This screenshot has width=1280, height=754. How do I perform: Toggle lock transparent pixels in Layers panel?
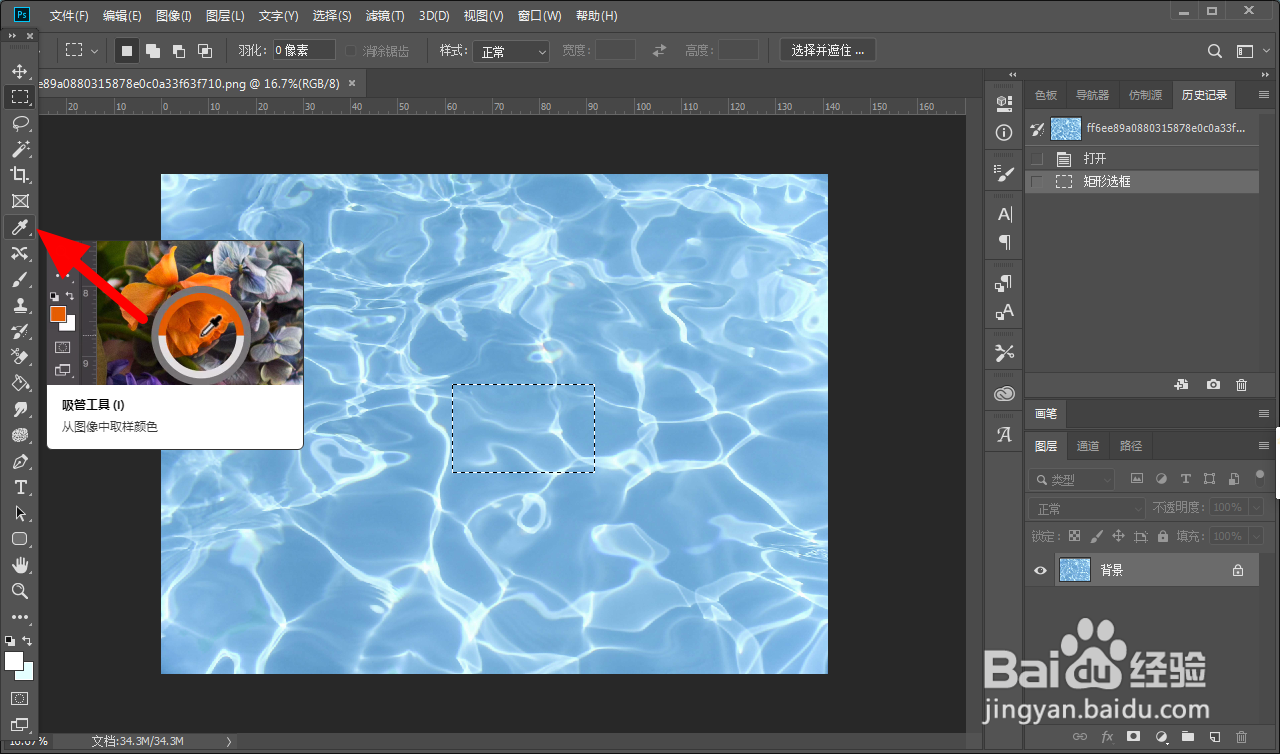click(x=1075, y=536)
